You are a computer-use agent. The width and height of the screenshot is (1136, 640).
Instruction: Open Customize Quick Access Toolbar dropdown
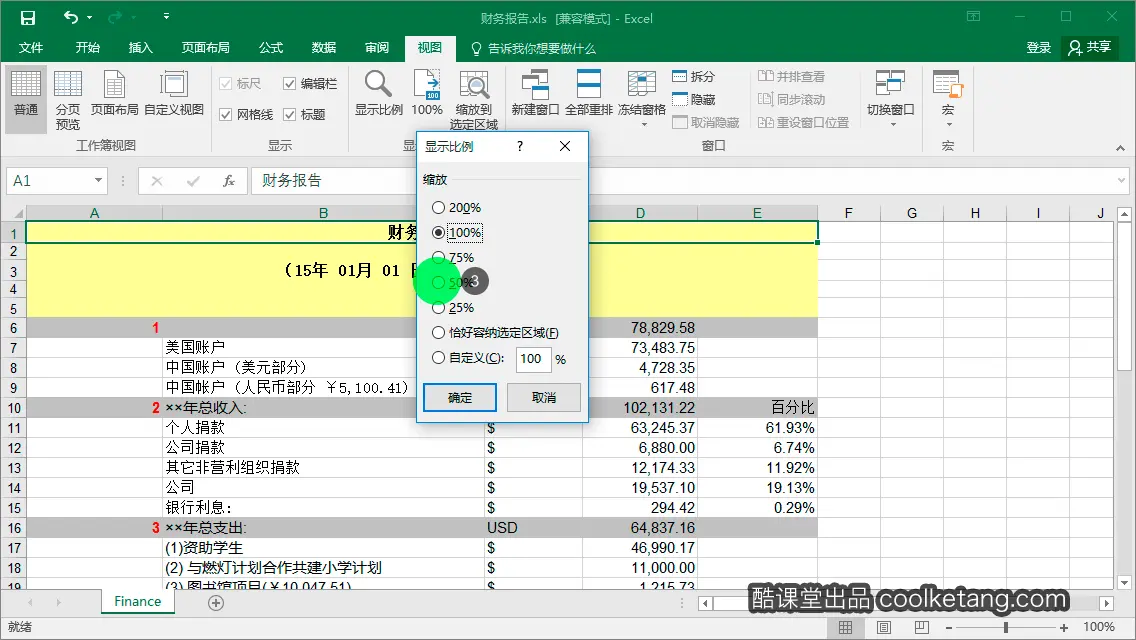pos(167,16)
